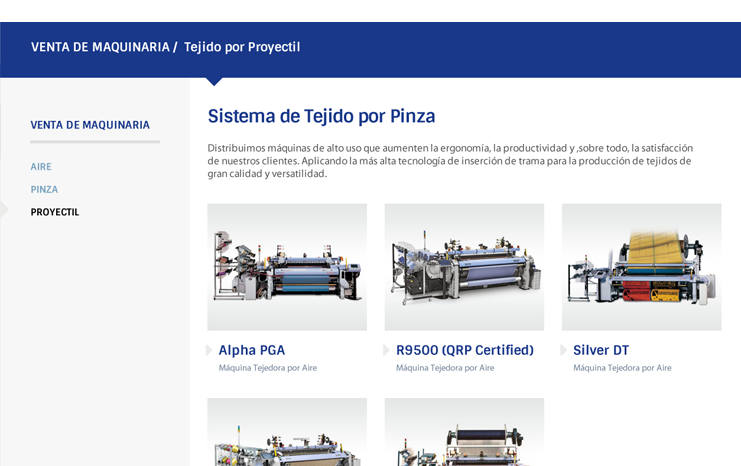Select 'Máquina Tejedora por Aire' under Alpha PGA

point(268,368)
